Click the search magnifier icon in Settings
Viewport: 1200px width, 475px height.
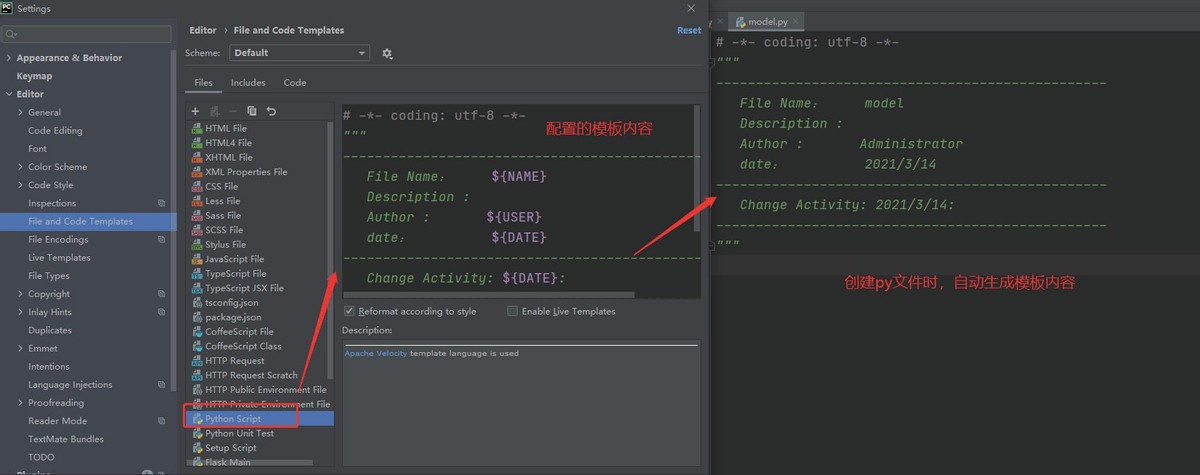click(10, 35)
